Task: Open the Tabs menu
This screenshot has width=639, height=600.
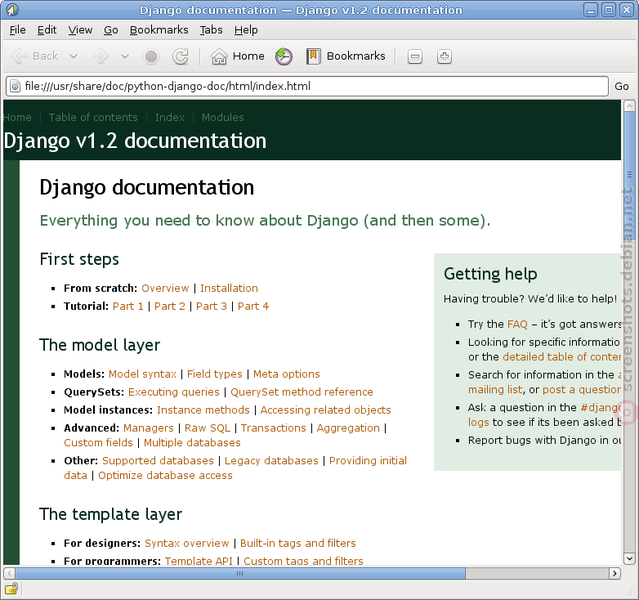Action: click(211, 30)
